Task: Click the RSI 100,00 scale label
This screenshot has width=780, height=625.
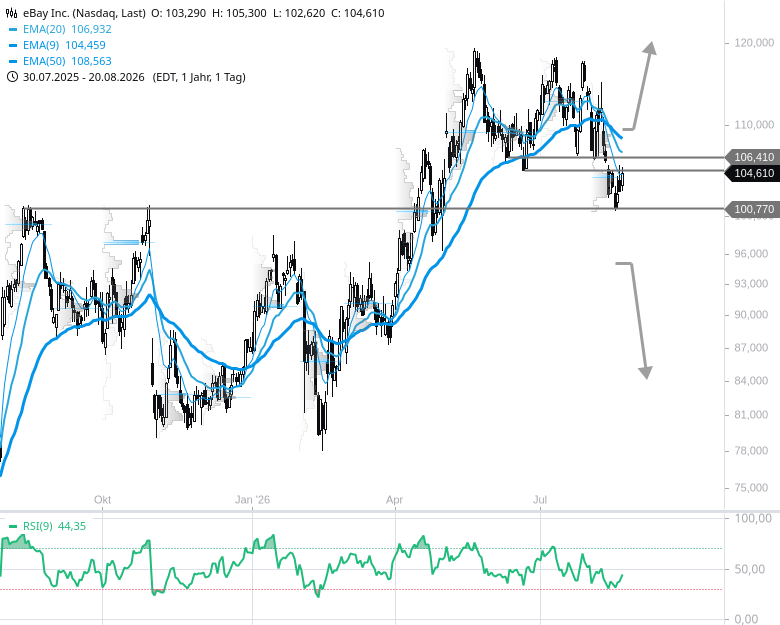Action: pyautogui.click(x=753, y=519)
